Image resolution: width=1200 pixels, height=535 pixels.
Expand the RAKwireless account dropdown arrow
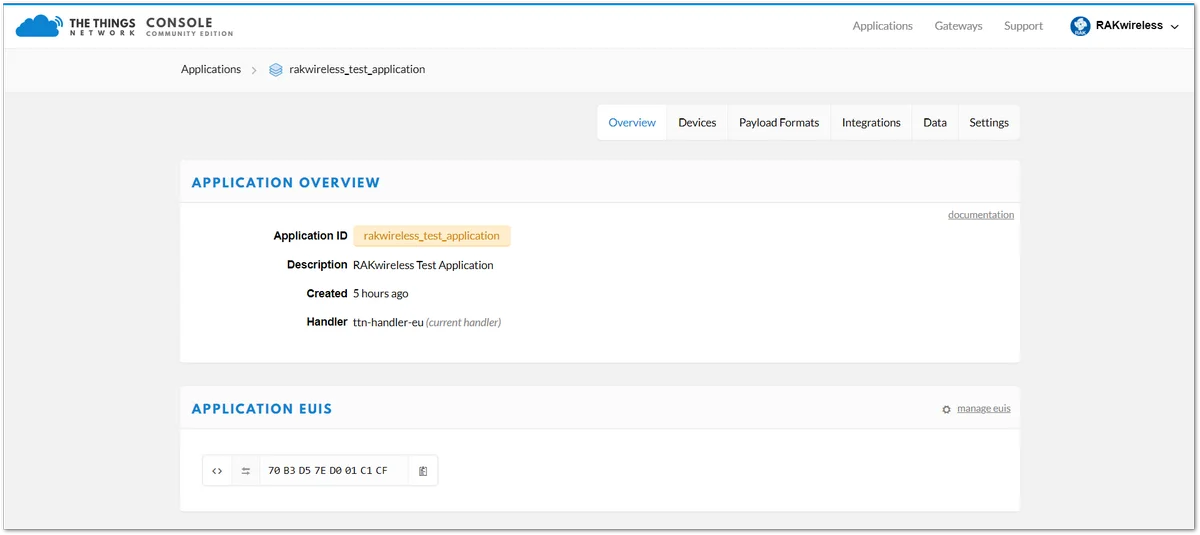(x=1174, y=27)
